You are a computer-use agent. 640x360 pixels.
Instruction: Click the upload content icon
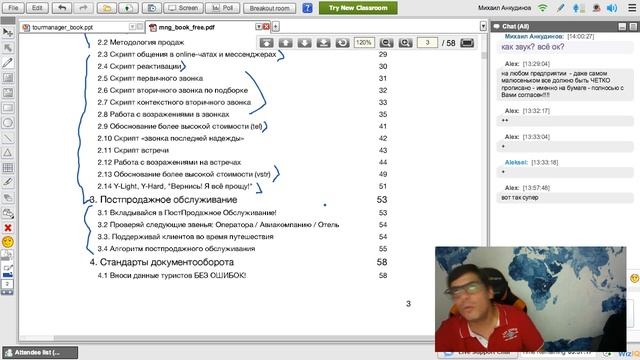(128, 8)
